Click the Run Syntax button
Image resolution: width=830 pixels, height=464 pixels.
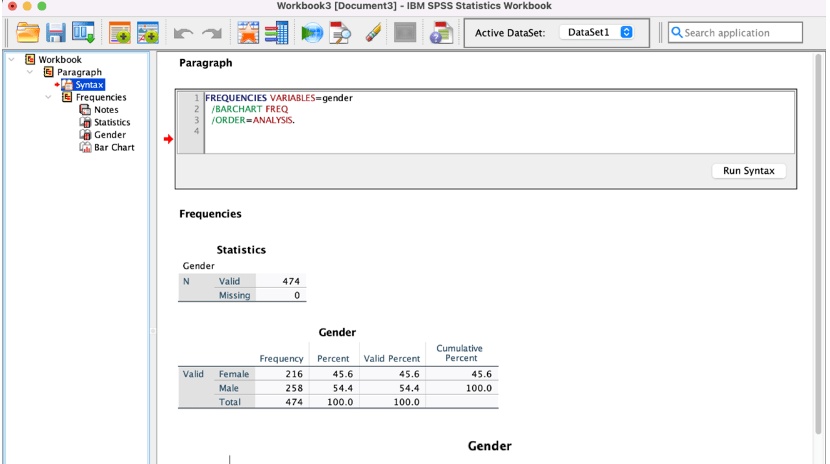pyautogui.click(x=748, y=171)
